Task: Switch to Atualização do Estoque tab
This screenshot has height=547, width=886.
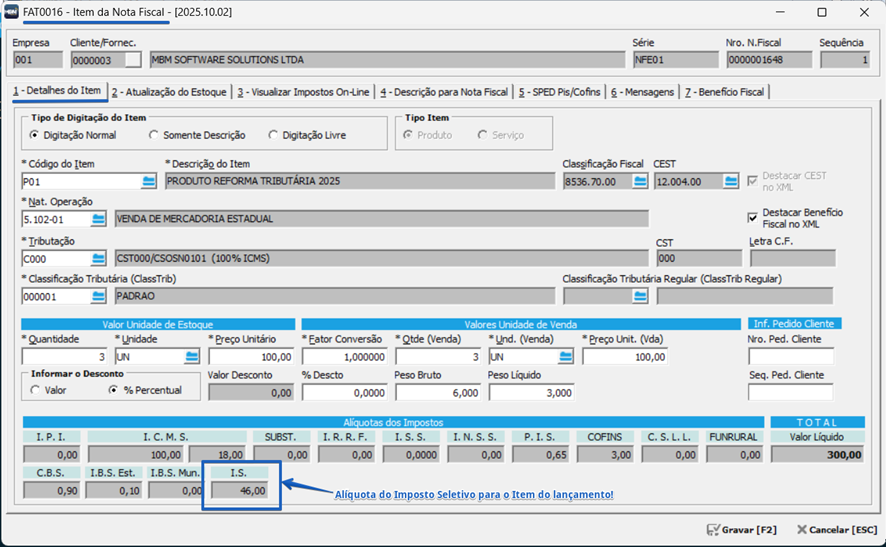Action: coord(169,92)
